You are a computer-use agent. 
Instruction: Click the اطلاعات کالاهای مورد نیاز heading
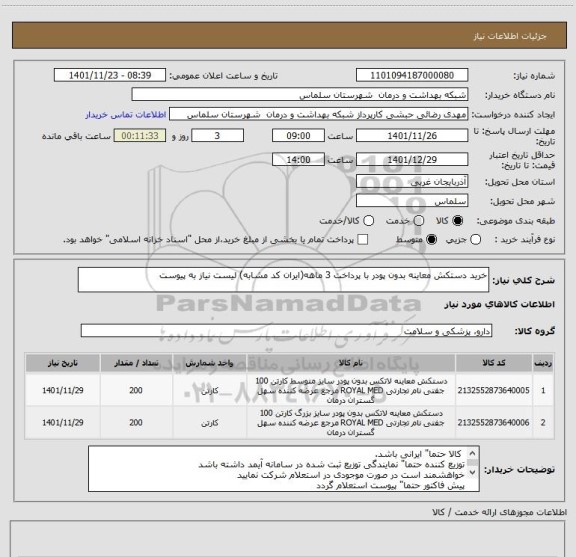500,305
